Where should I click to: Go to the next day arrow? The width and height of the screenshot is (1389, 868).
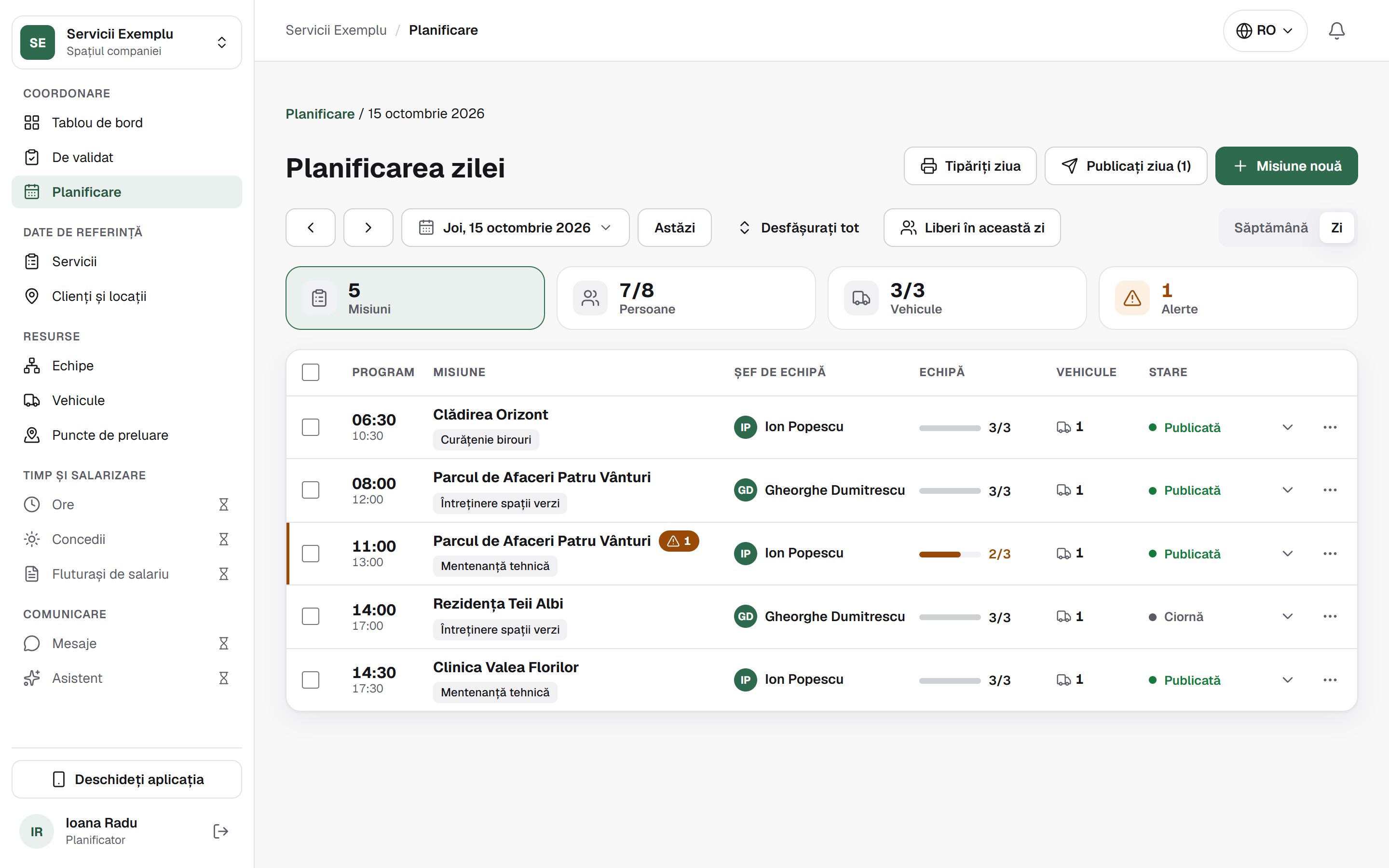368,227
